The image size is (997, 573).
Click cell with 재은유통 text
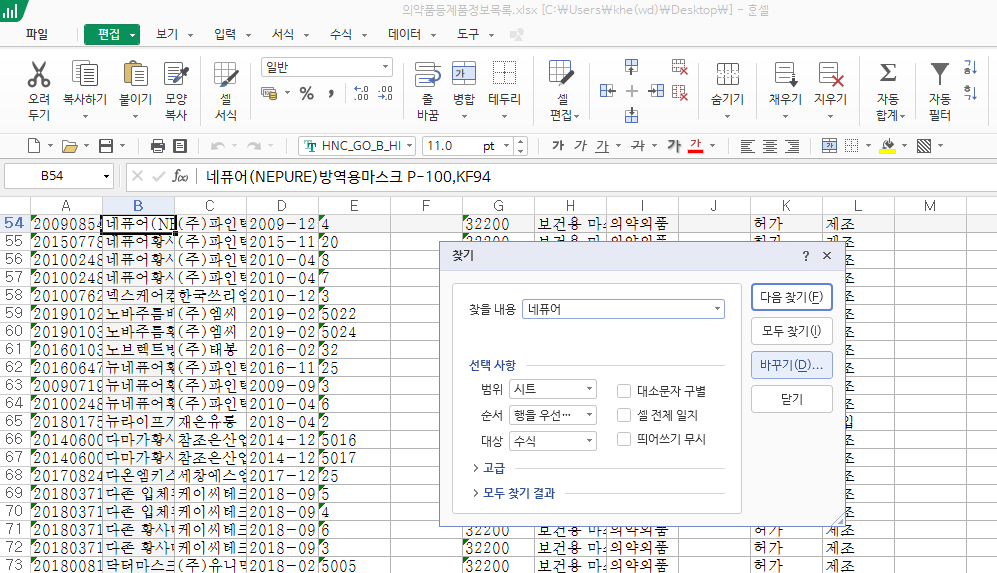point(210,422)
